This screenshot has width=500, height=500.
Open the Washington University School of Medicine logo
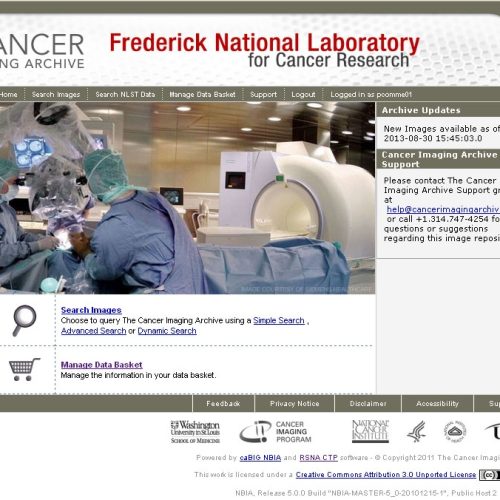[x=195, y=432]
